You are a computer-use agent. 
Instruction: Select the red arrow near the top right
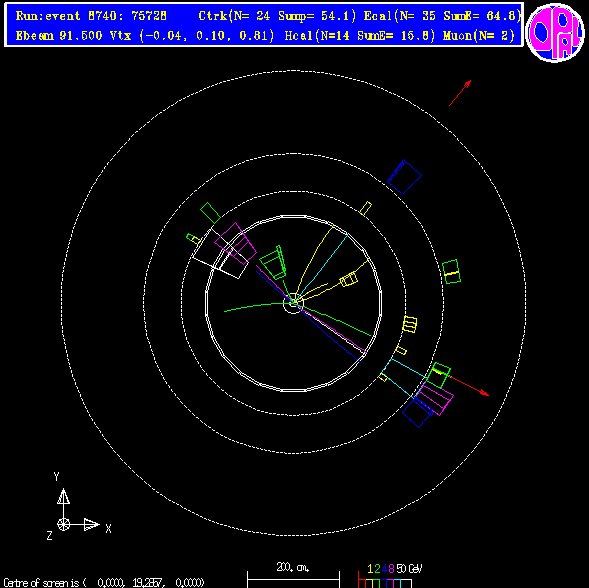[460, 93]
